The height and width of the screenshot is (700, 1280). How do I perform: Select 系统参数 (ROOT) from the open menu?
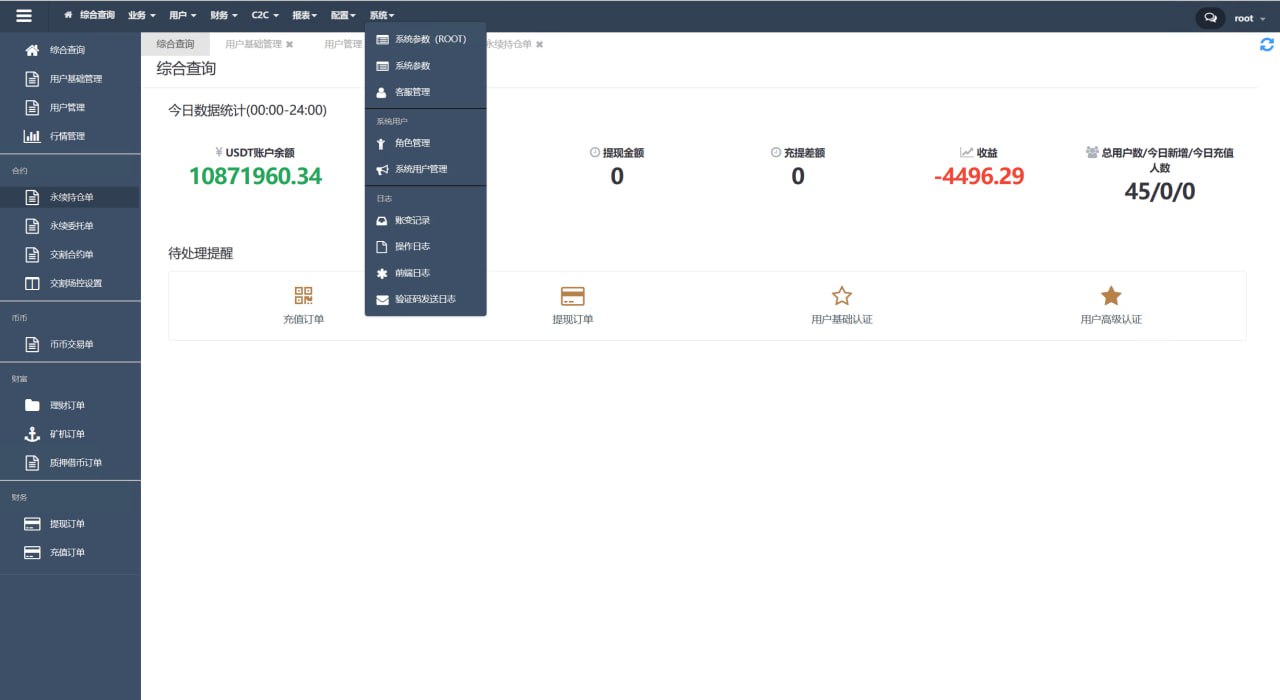(x=430, y=40)
